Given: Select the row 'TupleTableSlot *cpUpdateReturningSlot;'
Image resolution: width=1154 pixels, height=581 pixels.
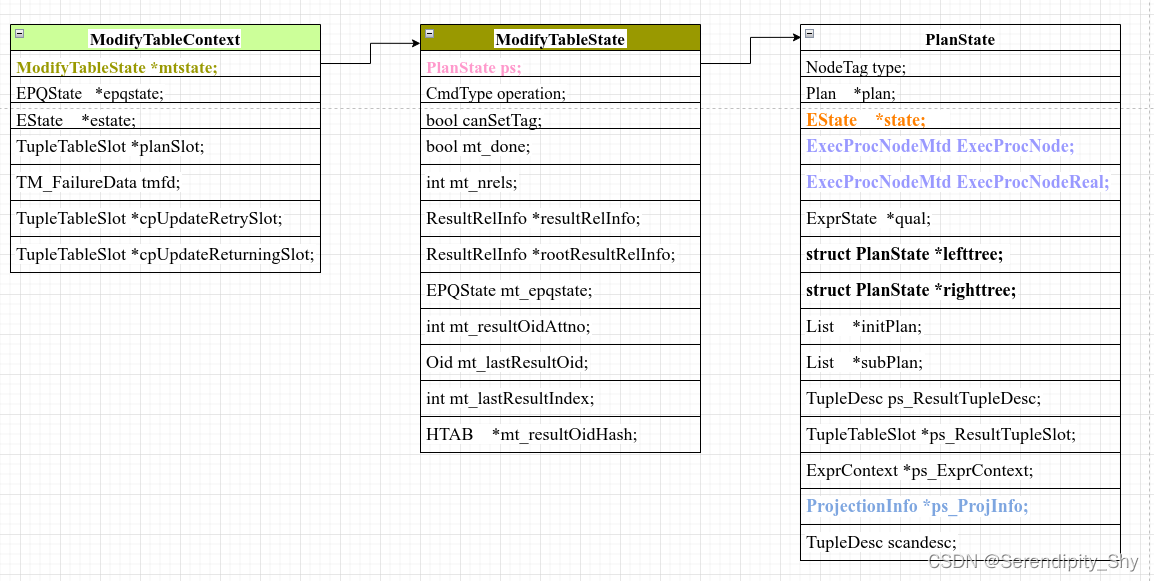Looking at the screenshot, I should pyautogui.click(x=166, y=254).
